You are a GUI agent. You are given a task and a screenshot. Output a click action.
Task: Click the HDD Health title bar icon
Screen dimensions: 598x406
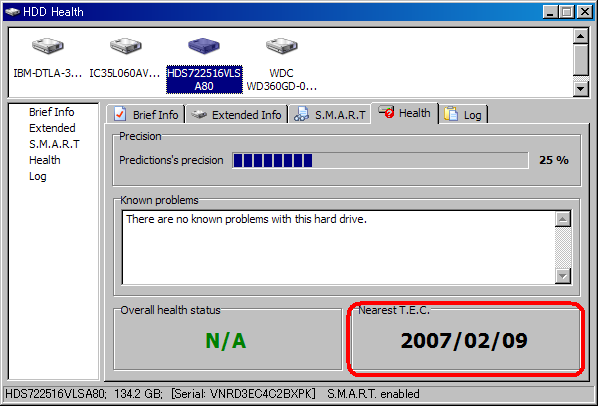[x=12, y=12]
